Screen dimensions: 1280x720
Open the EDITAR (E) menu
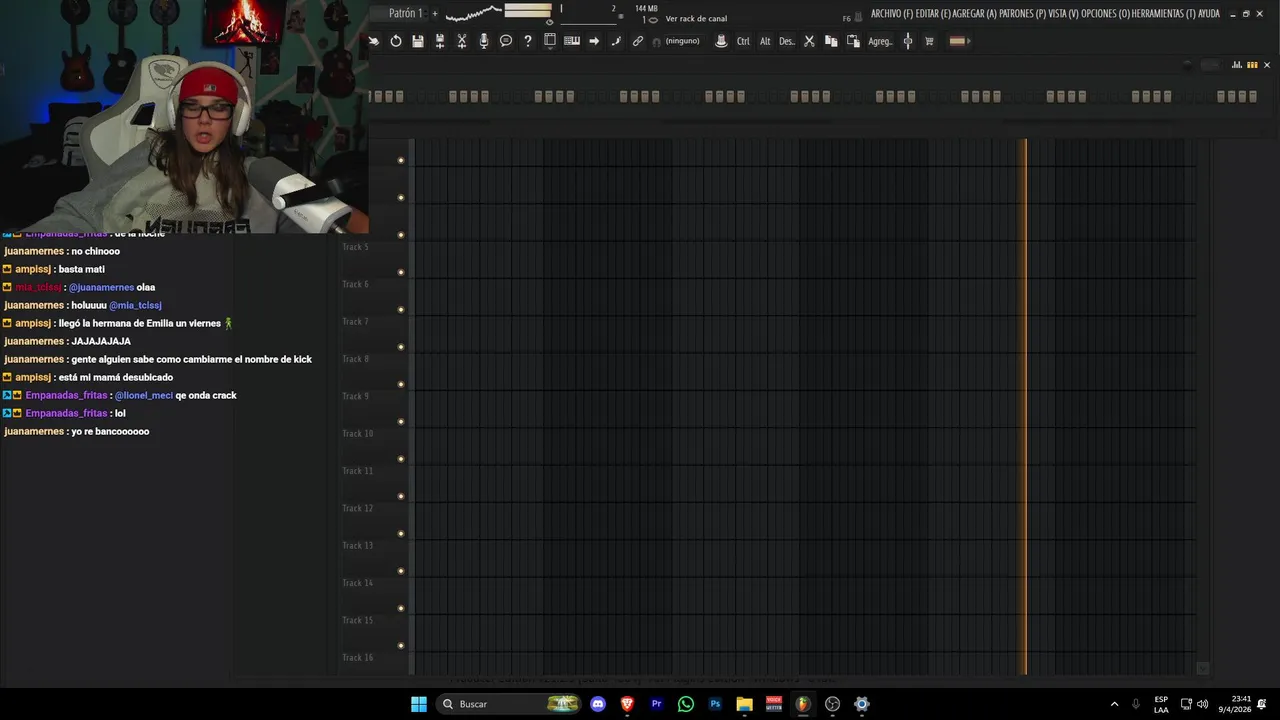(933, 14)
